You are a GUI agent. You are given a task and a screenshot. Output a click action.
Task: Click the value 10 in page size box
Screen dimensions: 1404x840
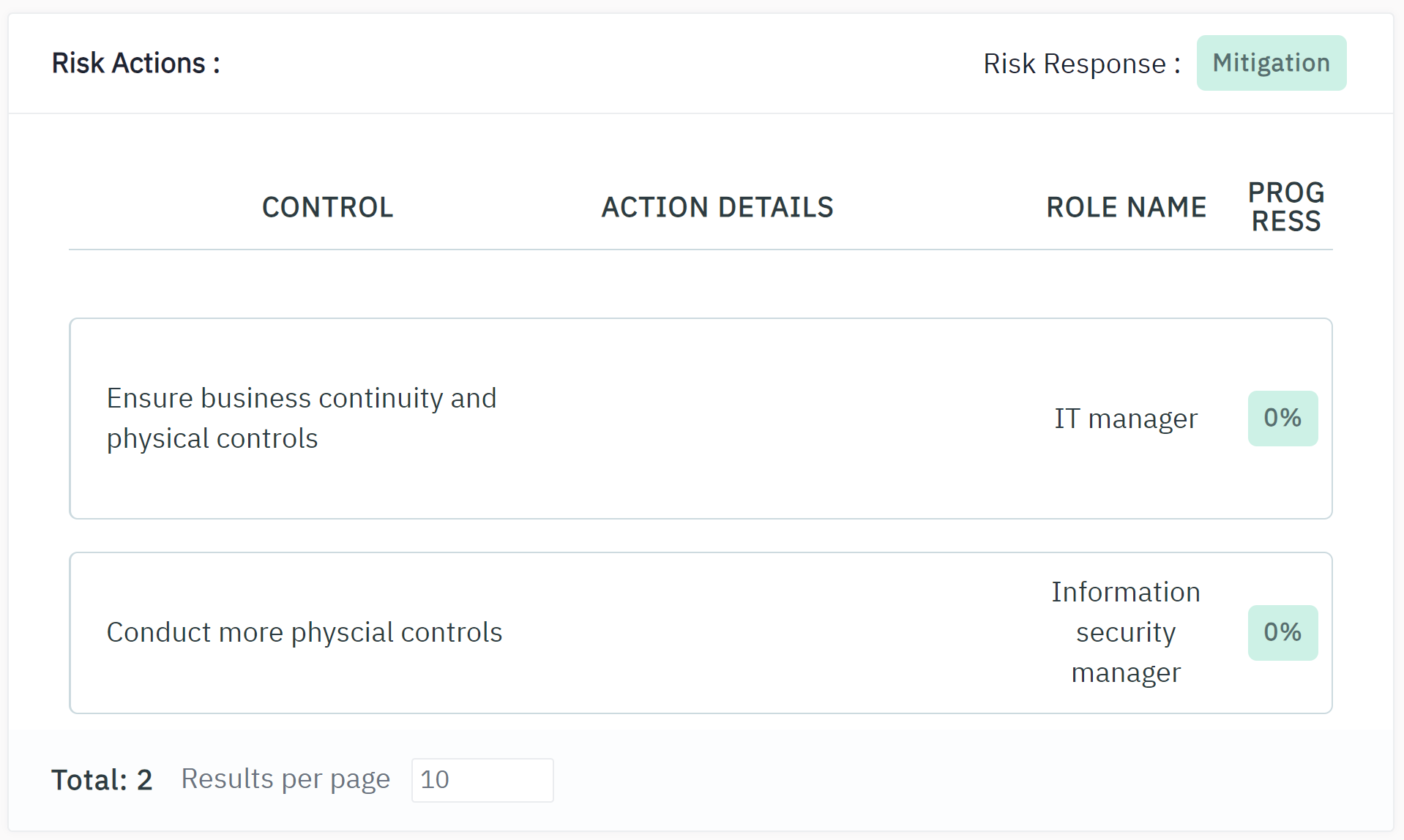[434, 779]
